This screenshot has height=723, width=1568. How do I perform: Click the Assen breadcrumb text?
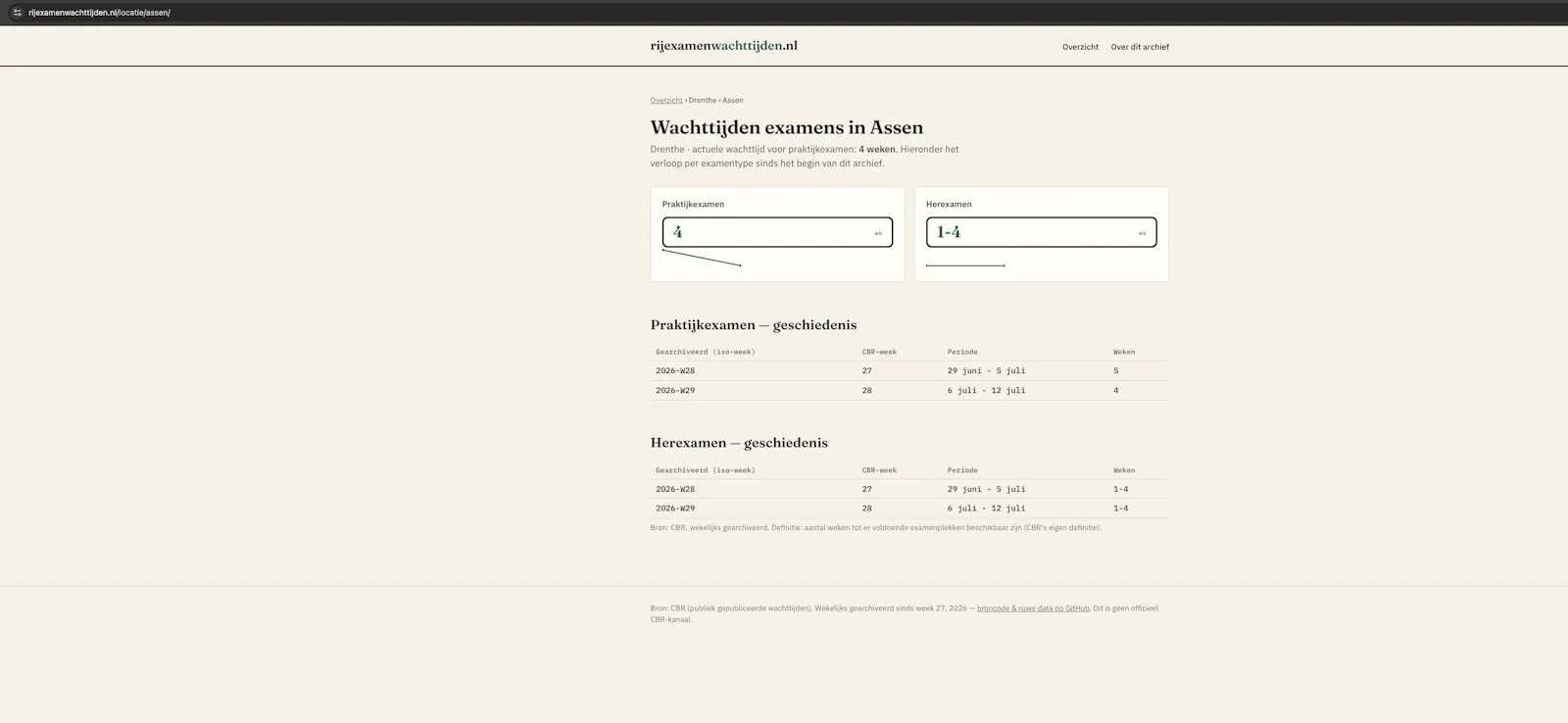click(x=733, y=100)
